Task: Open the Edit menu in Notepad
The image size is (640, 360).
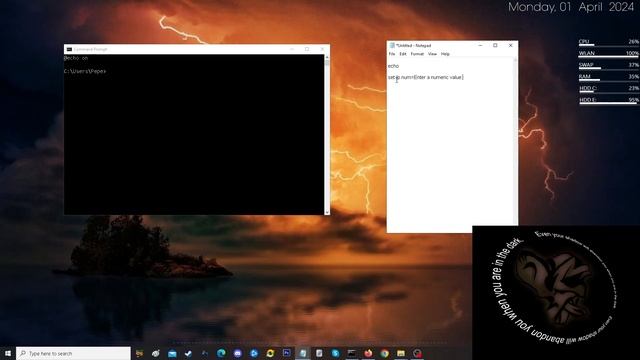Action: [x=403, y=54]
